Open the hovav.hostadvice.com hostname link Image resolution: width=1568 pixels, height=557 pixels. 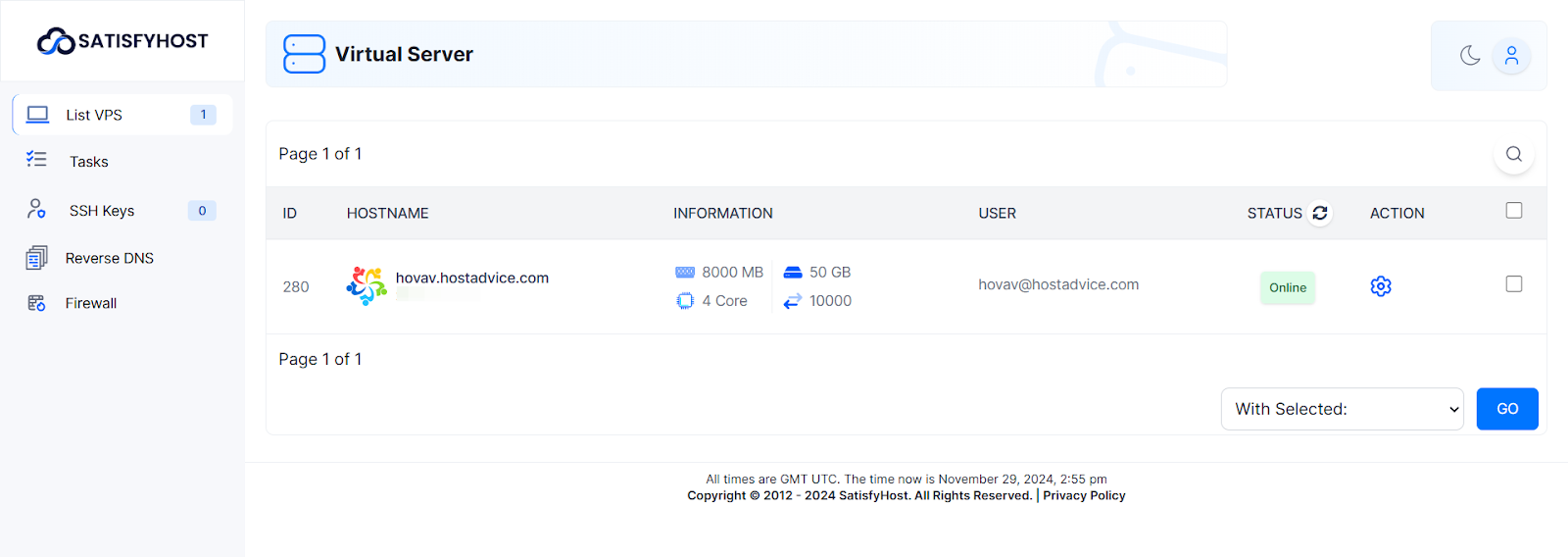472,278
